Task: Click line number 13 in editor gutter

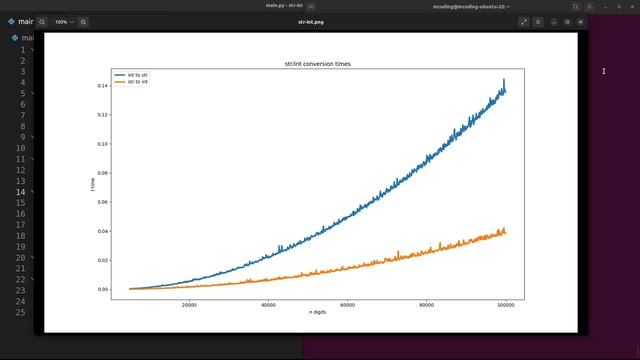Action: click(21, 181)
